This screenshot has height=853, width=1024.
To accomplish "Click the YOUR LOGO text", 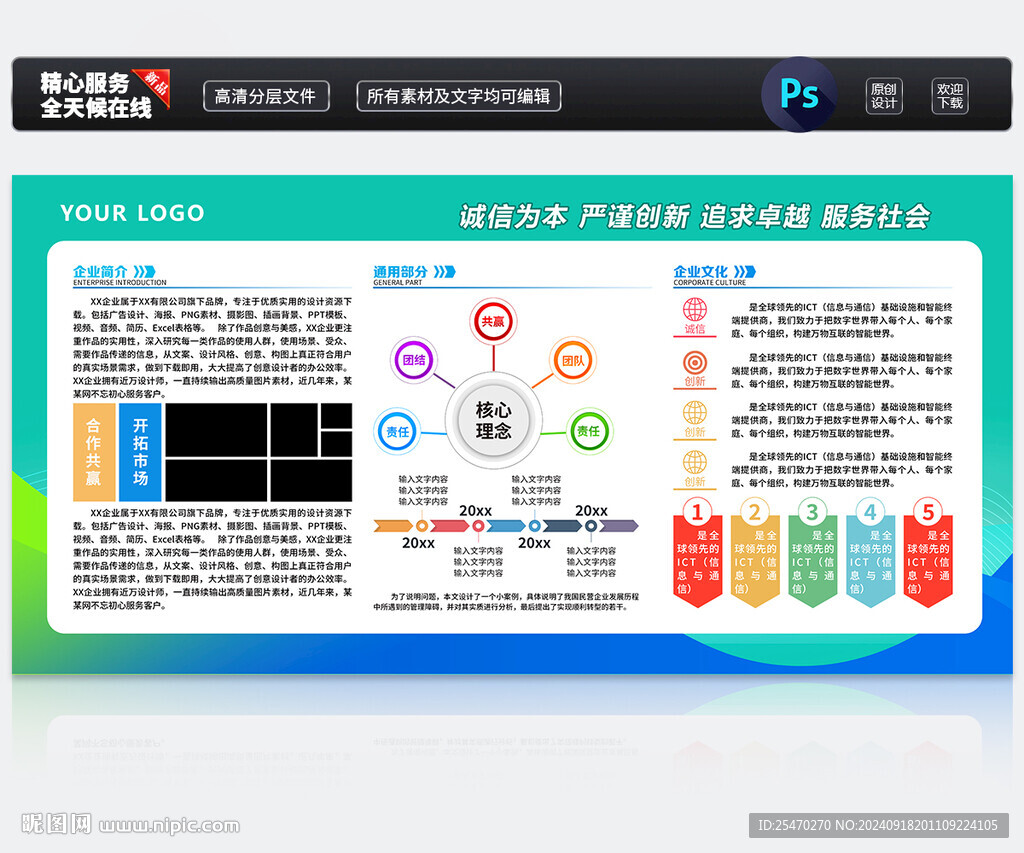I will click(132, 213).
